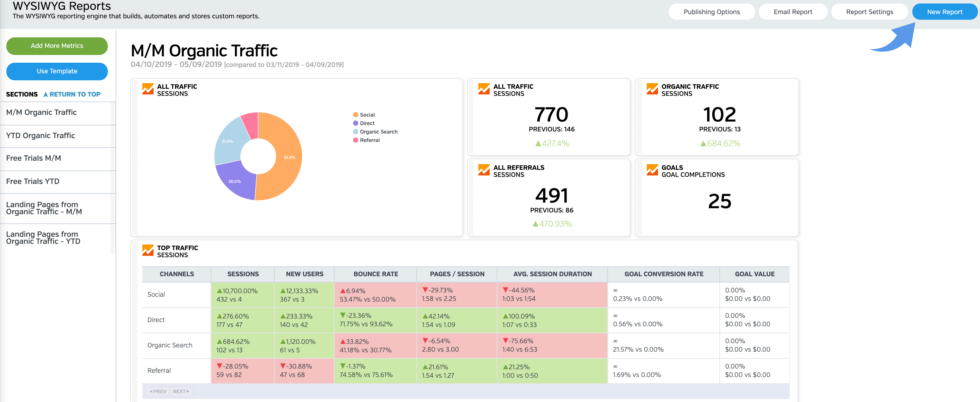
Task: Click the Return To Top link
Action: coord(73,94)
